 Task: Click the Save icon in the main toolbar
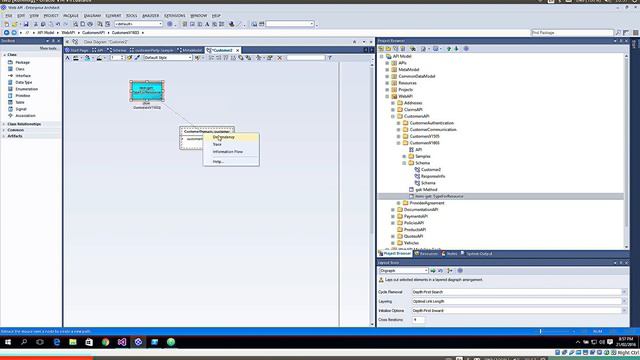pos(26,24)
